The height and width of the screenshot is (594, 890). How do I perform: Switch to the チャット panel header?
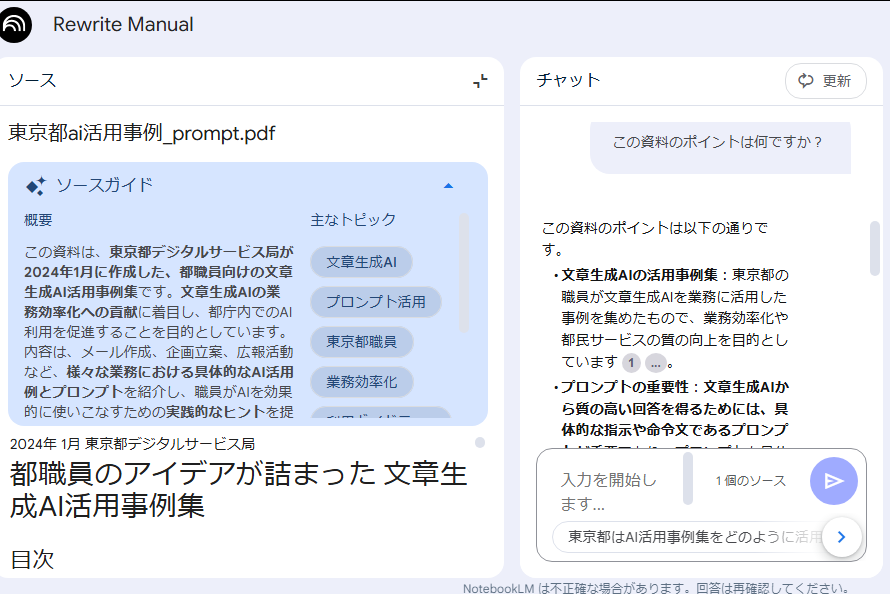[566, 81]
